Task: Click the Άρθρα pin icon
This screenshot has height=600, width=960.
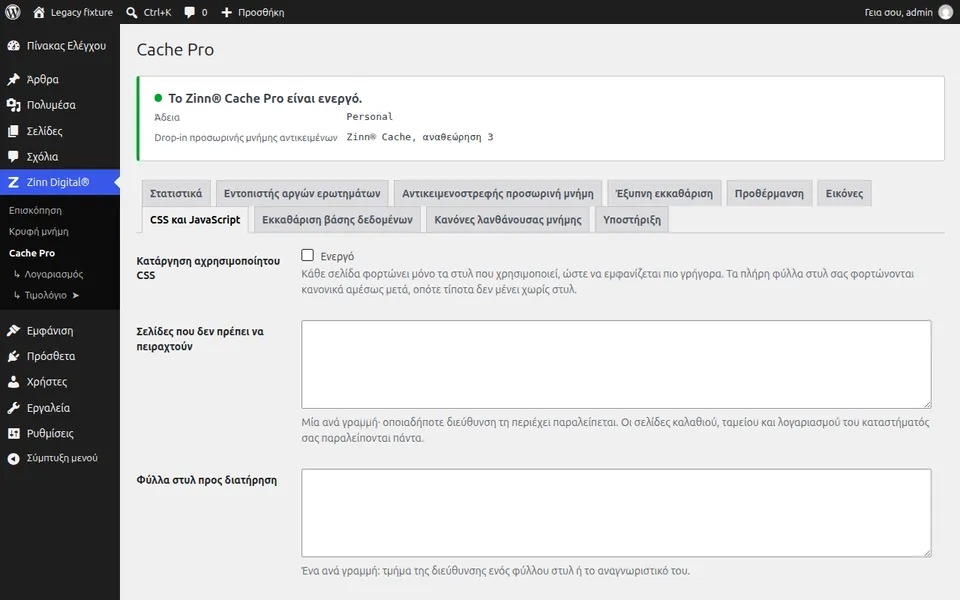Action: 13,80
